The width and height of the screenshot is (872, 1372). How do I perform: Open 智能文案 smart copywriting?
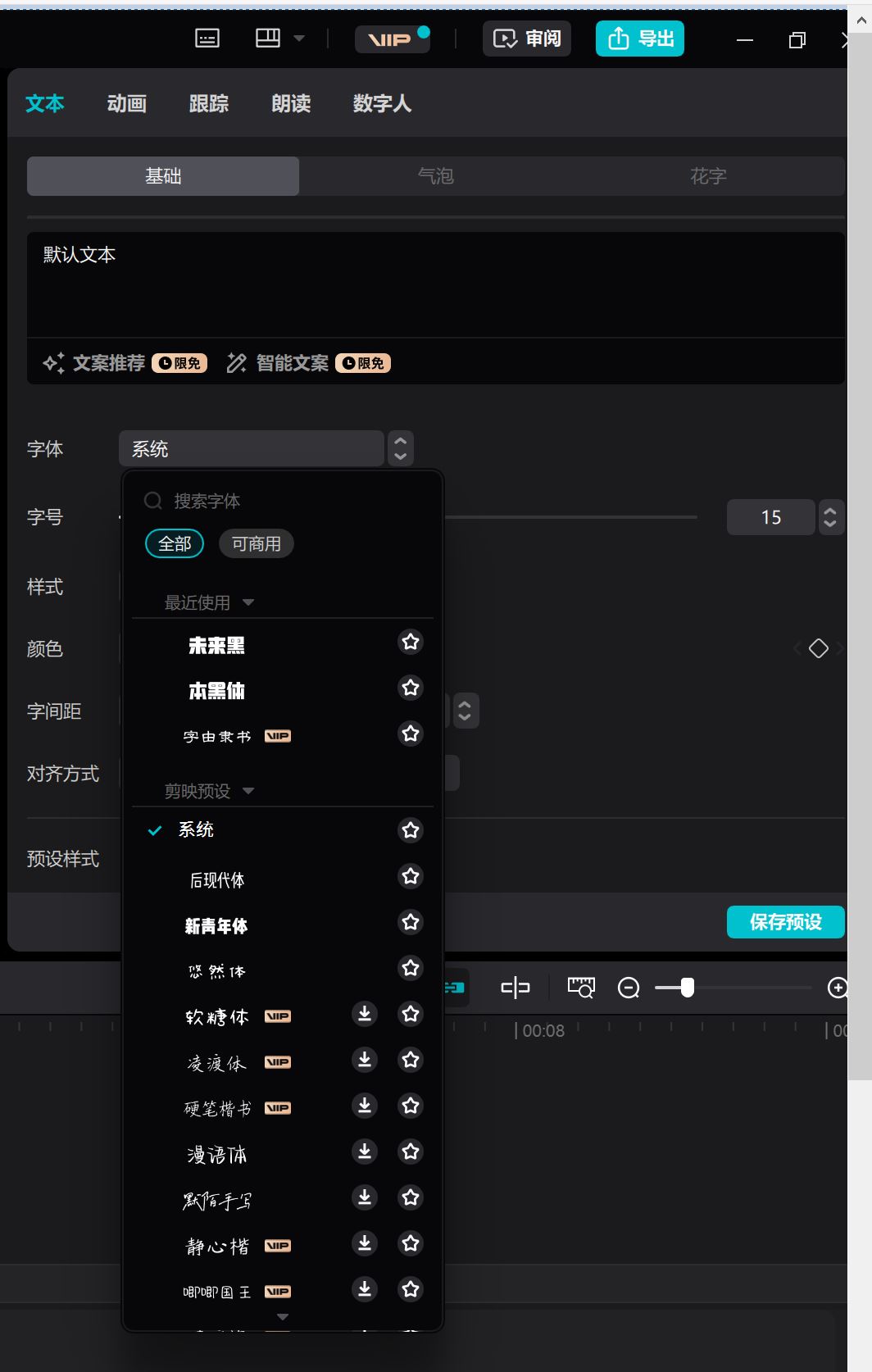tap(308, 363)
